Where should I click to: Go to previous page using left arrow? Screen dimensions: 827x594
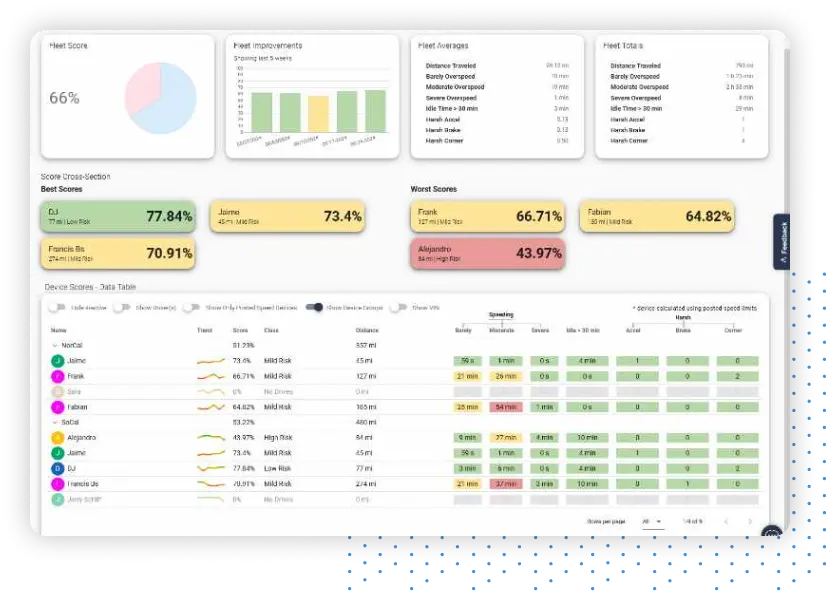[x=725, y=522]
